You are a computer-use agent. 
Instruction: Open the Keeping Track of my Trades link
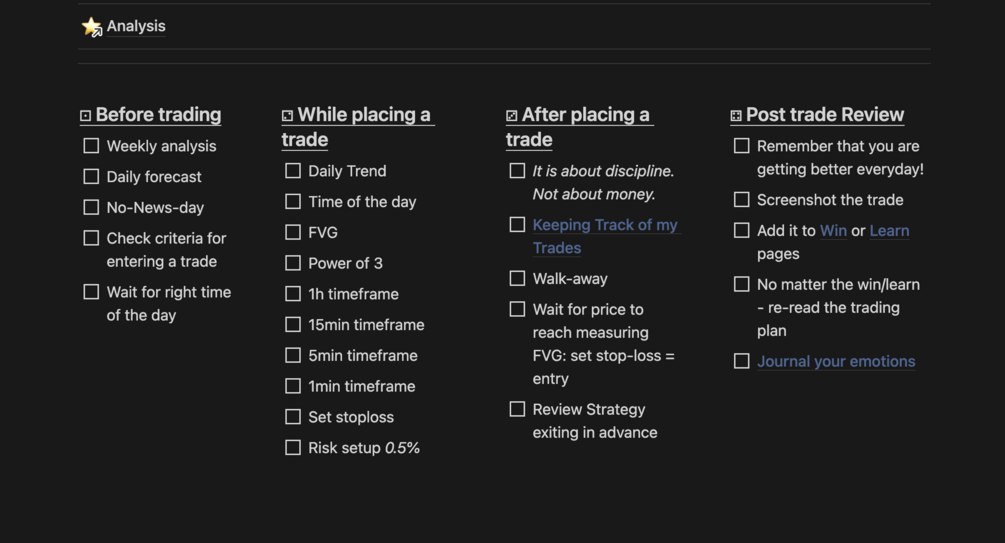604,226
